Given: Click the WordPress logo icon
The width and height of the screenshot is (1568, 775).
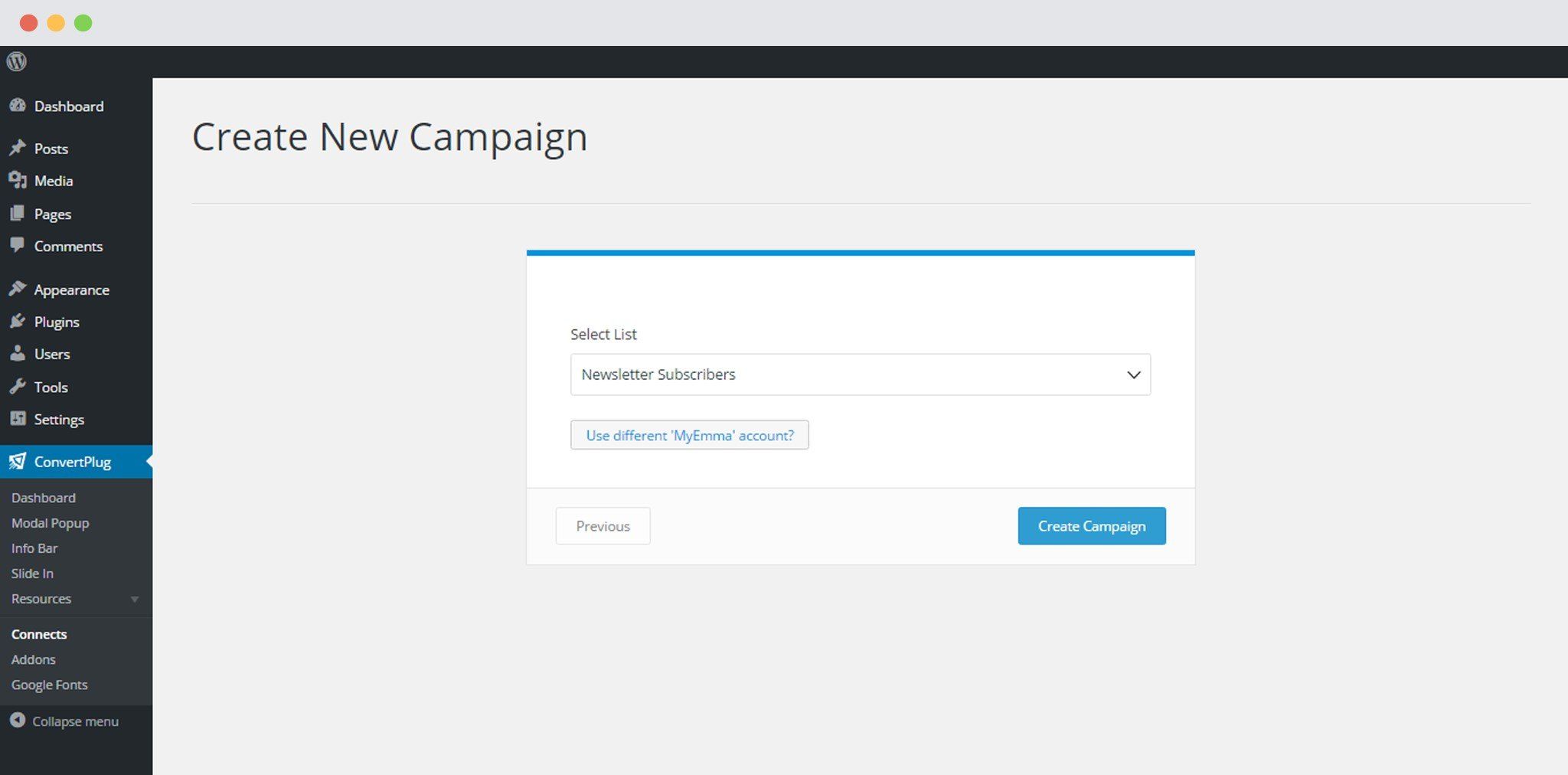Looking at the screenshot, I should [x=17, y=61].
